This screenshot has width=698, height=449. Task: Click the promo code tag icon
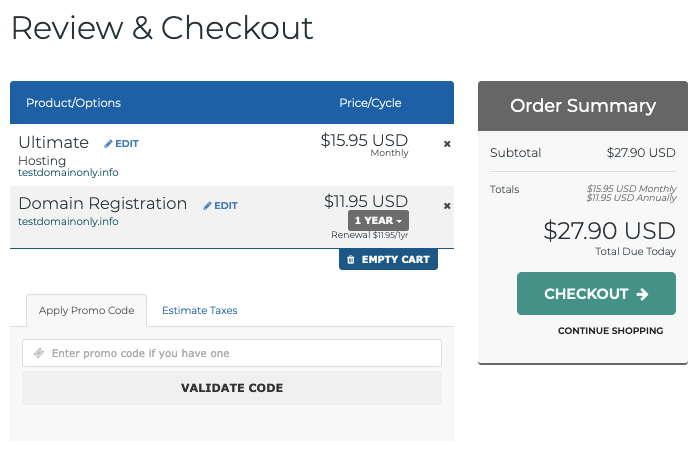coord(39,353)
